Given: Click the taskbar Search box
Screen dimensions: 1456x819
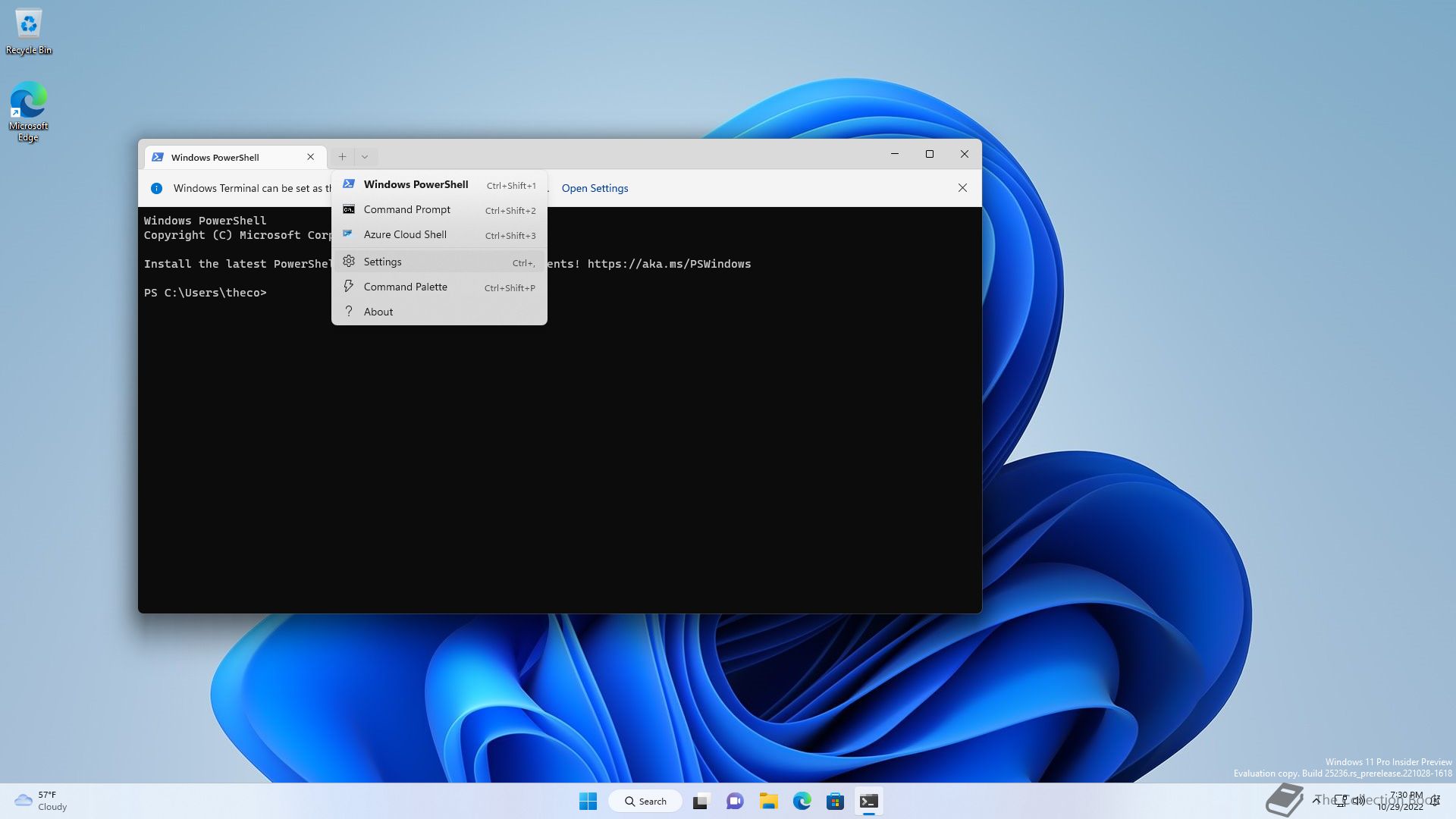Looking at the screenshot, I should 645,801.
